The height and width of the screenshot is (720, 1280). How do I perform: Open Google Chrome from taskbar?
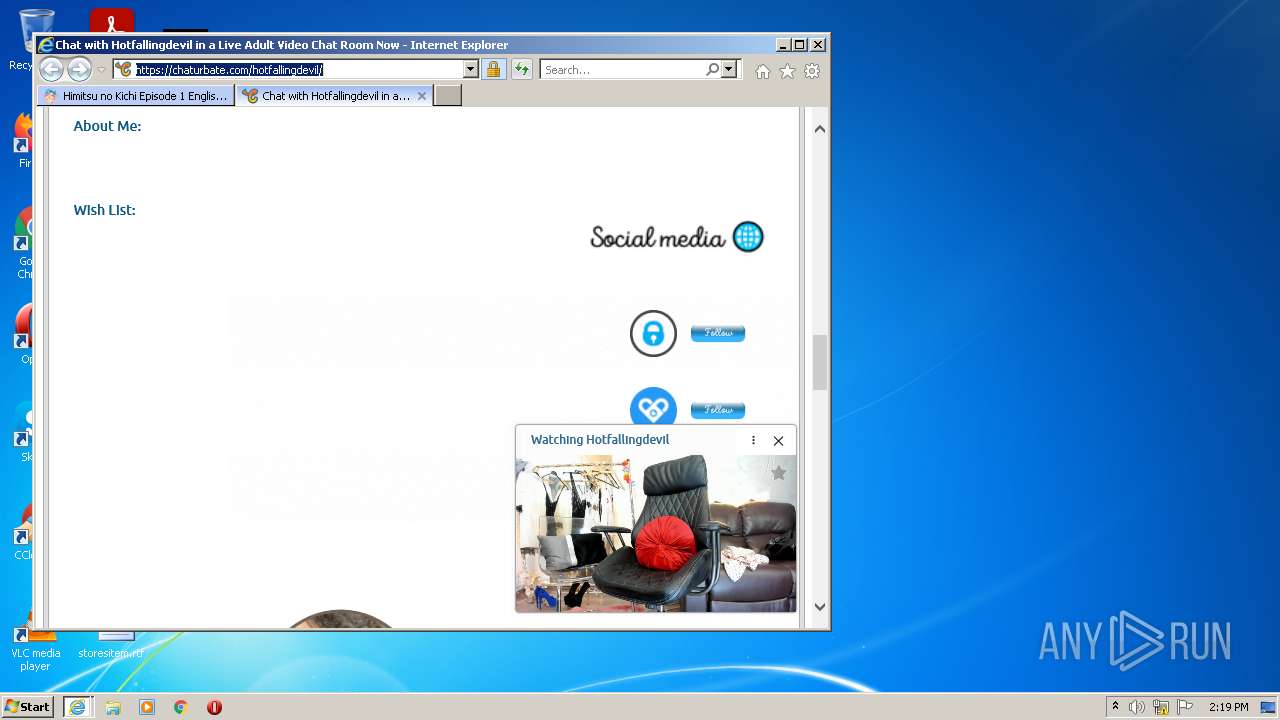pos(181,707)
